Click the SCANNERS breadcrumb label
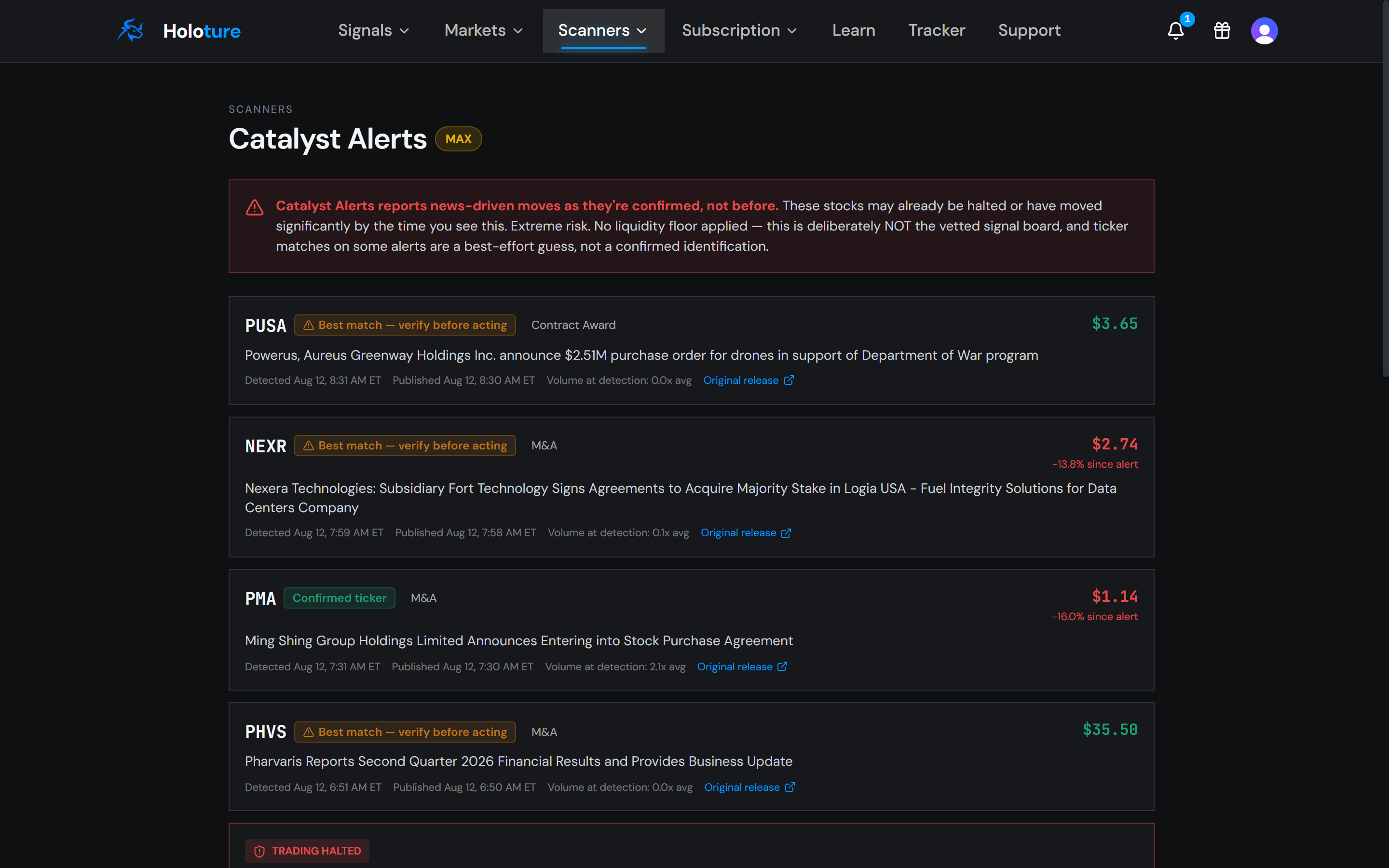 click(x=260, y=109)
